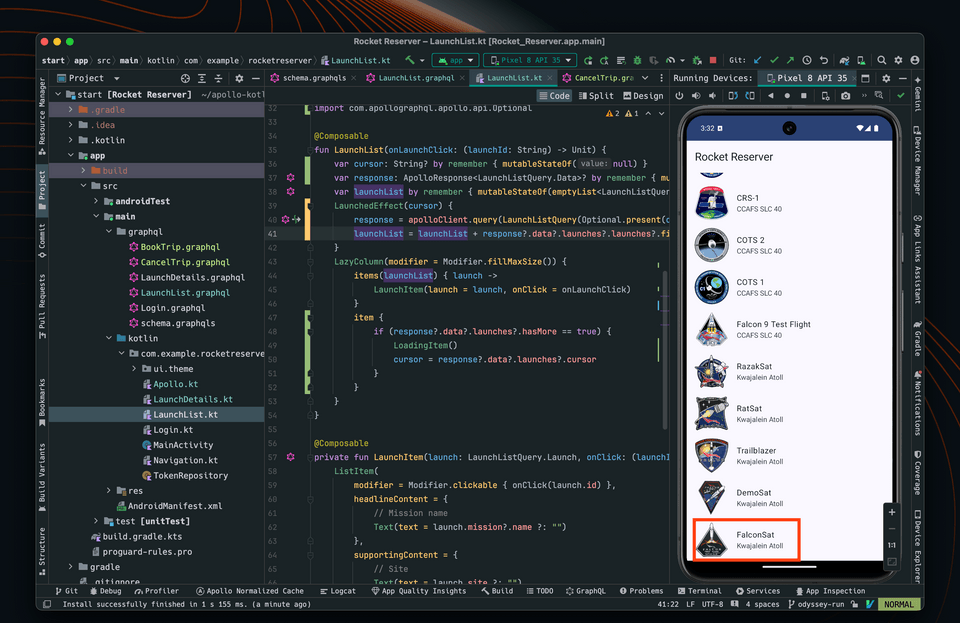Collapse the graphql folder
This screenshot has height=623, width=960.
pos(108,231)
